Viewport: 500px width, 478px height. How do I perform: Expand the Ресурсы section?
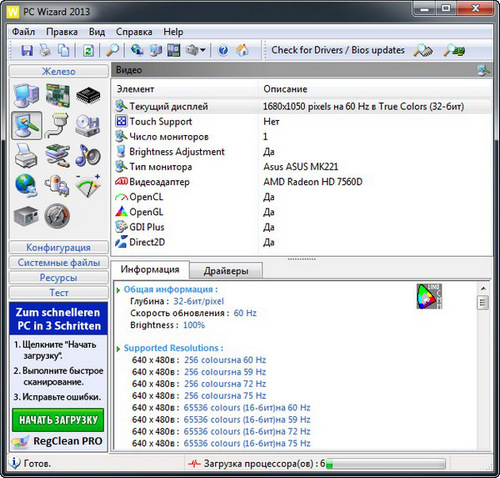click(59, 278)
